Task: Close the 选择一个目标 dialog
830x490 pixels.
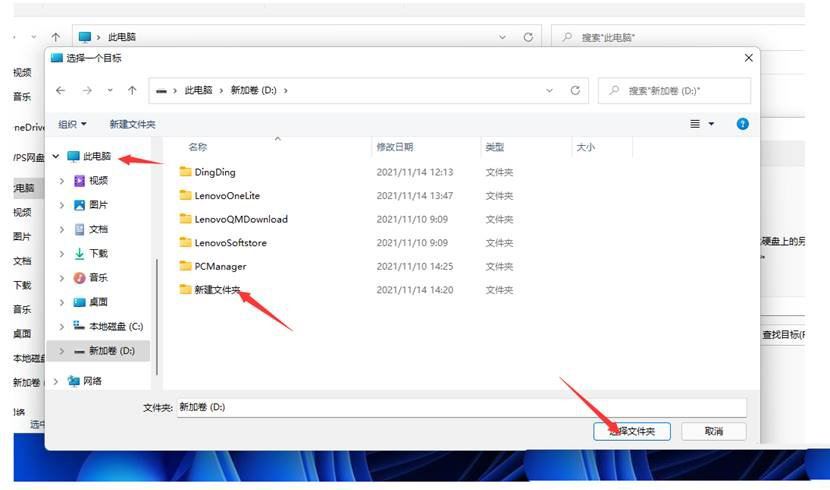Action: [x=748, y=58]
